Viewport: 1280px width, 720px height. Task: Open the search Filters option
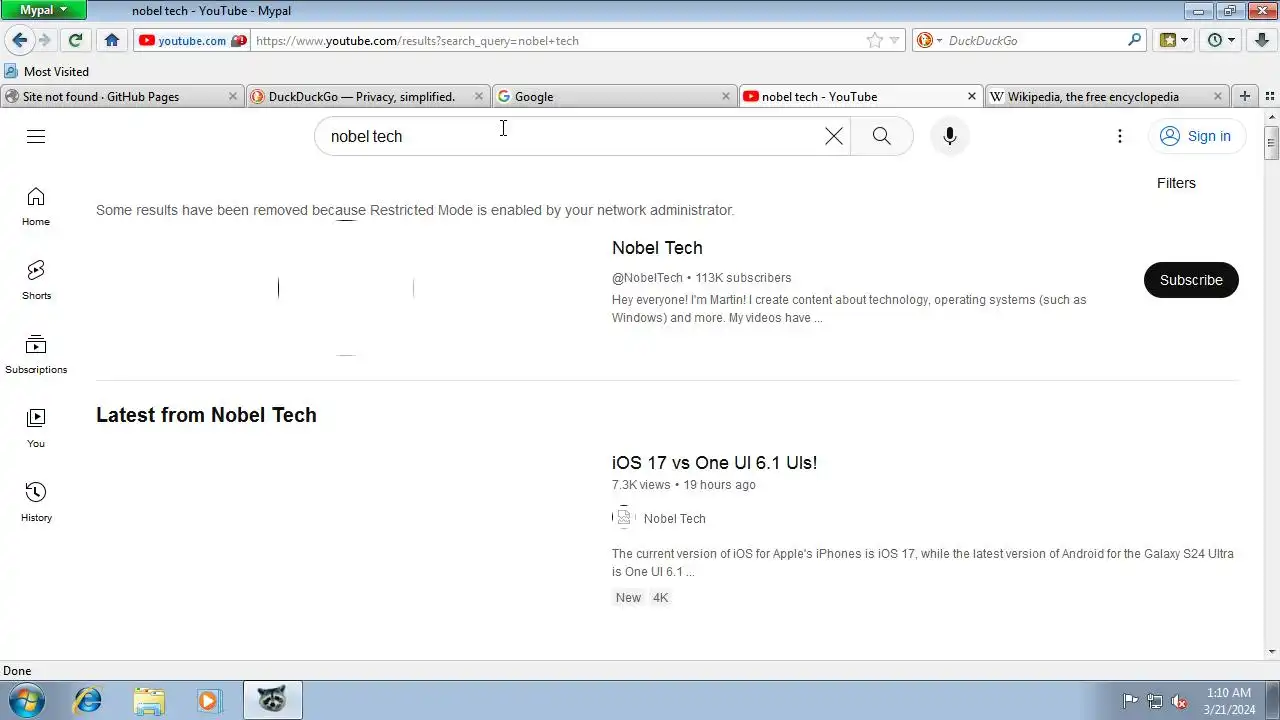pos(1176,183)
